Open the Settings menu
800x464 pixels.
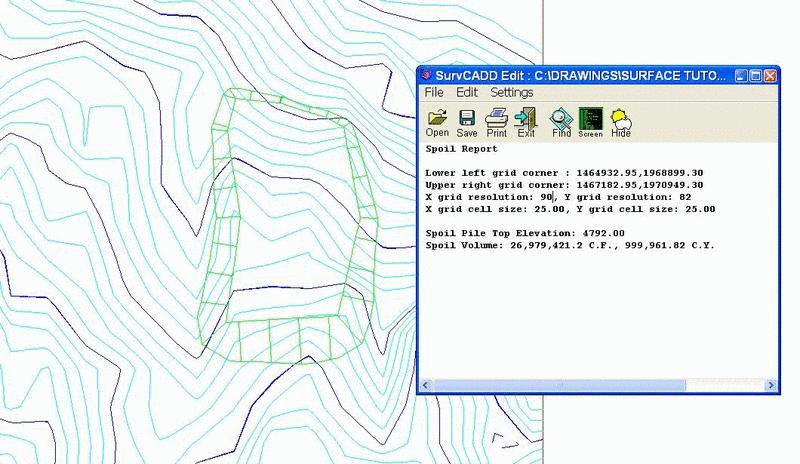(512, 92)
